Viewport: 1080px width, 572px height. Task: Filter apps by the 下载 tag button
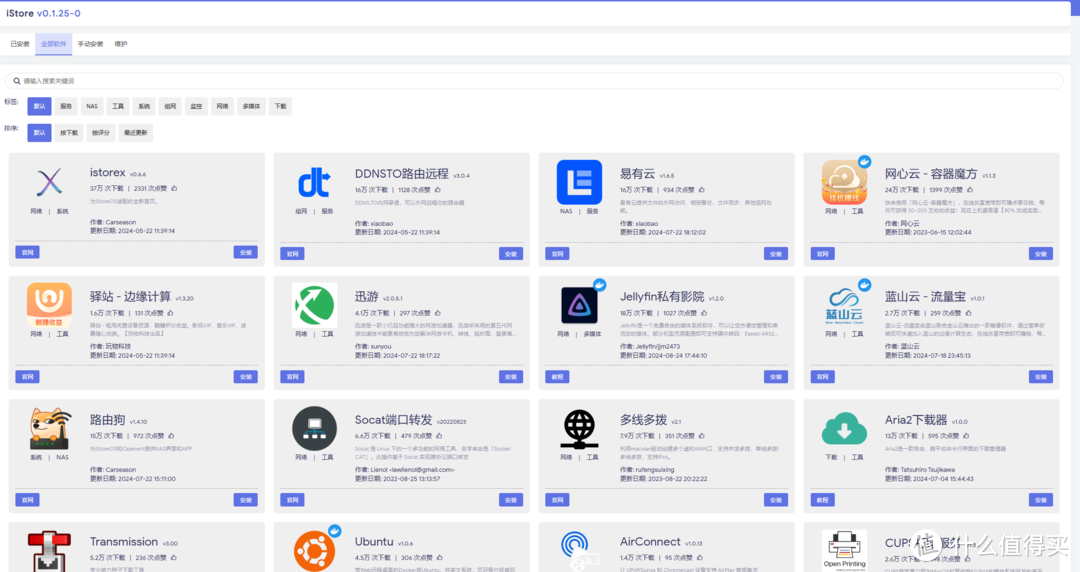(280, 106)
